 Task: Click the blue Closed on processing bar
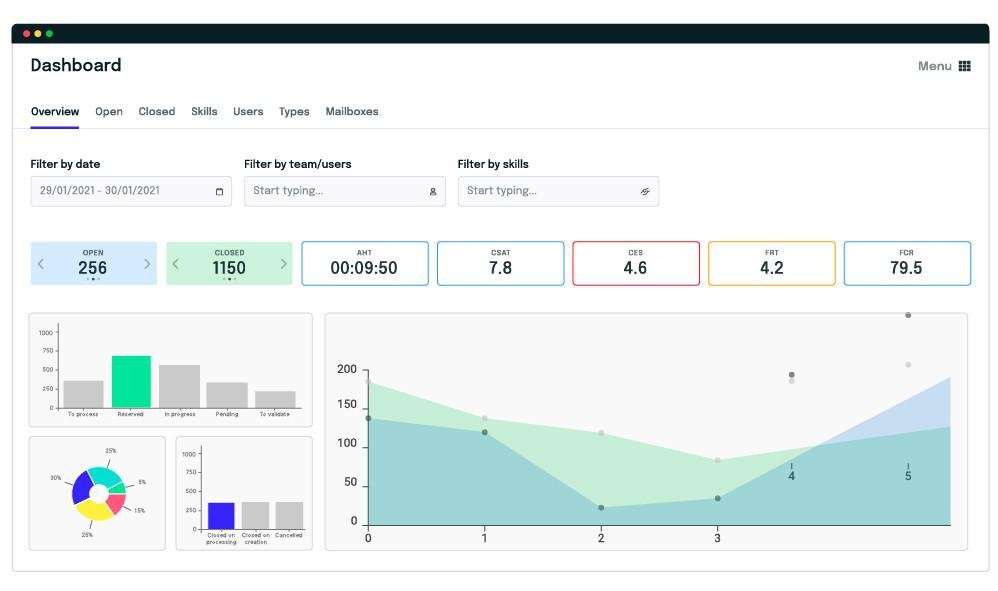tap(221, 516)
